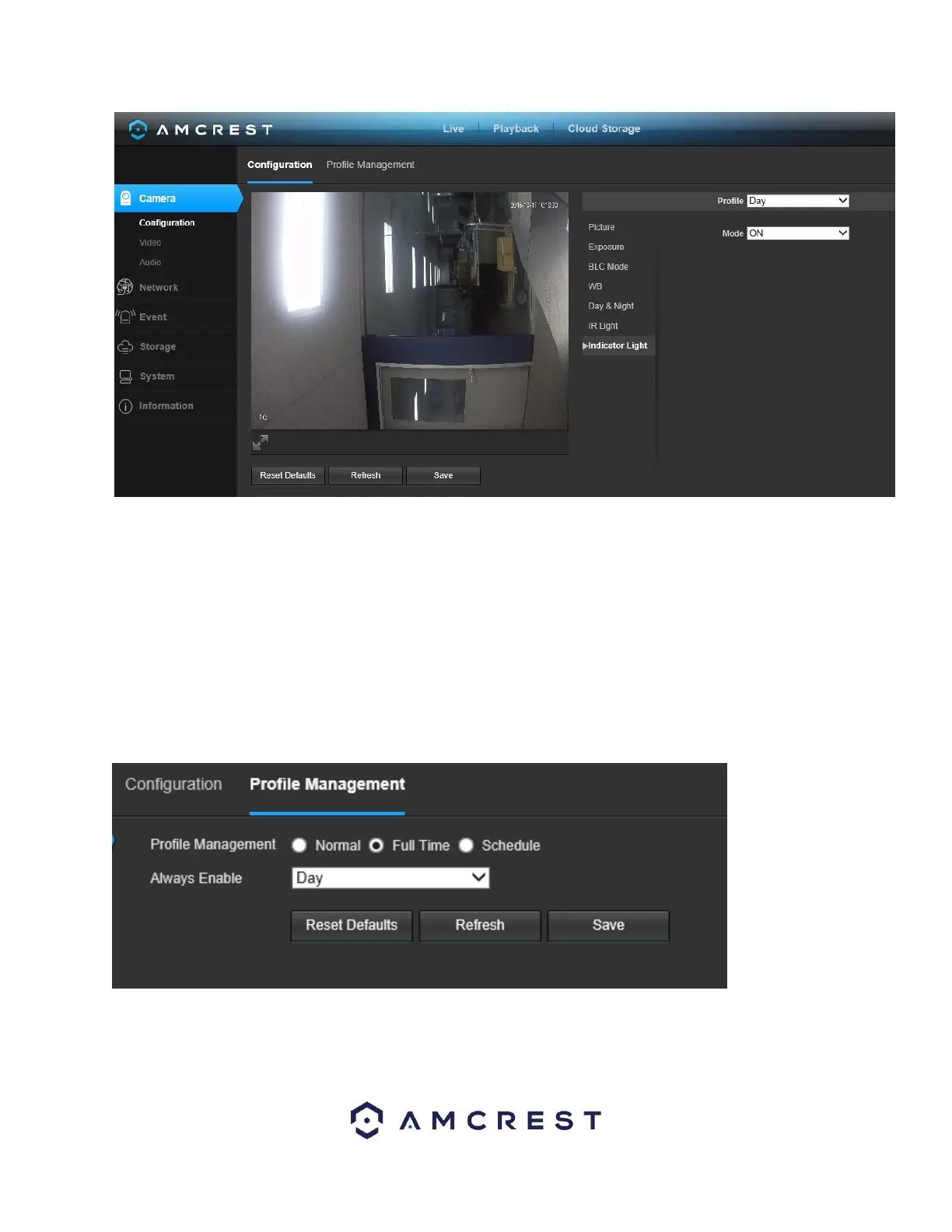Click the Event alarm icon

click(x=125, y=317)
